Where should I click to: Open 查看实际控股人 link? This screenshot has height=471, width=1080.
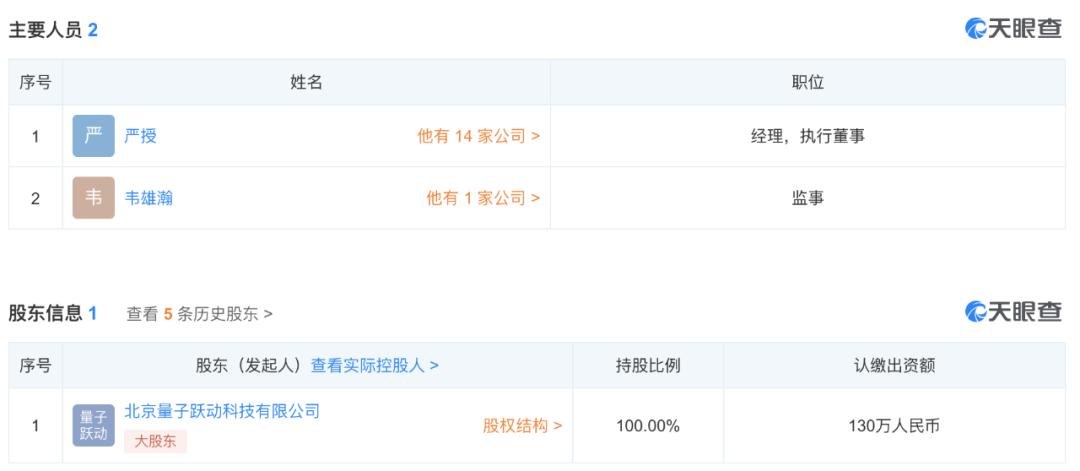[375, 365]
